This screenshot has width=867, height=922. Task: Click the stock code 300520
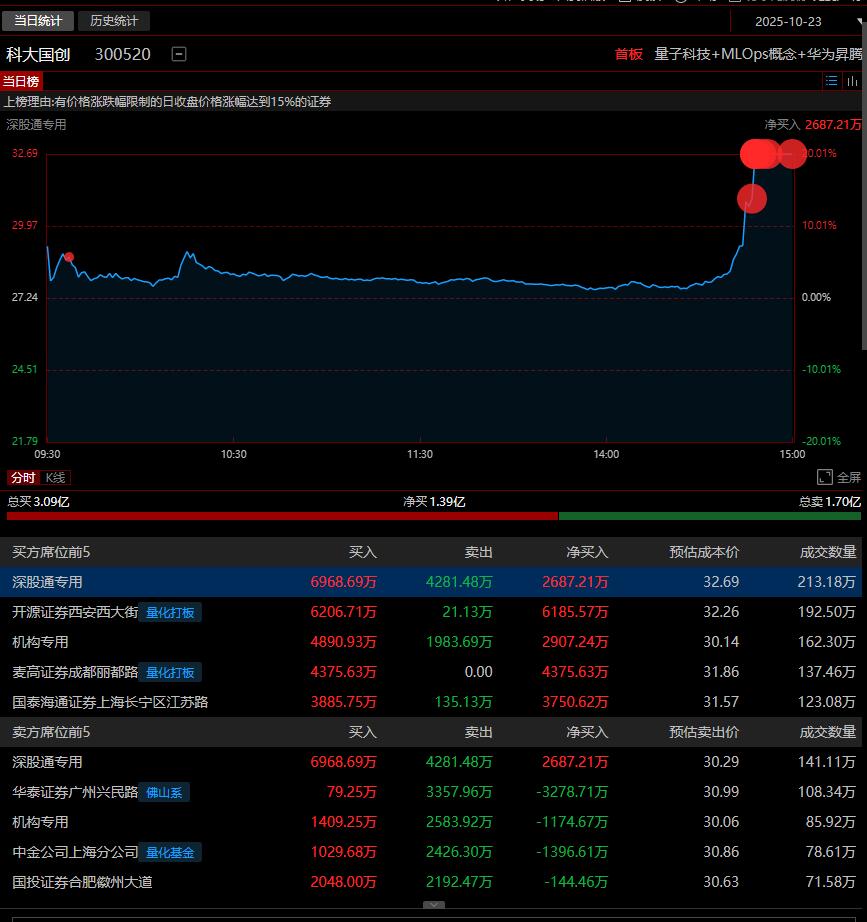122,55
